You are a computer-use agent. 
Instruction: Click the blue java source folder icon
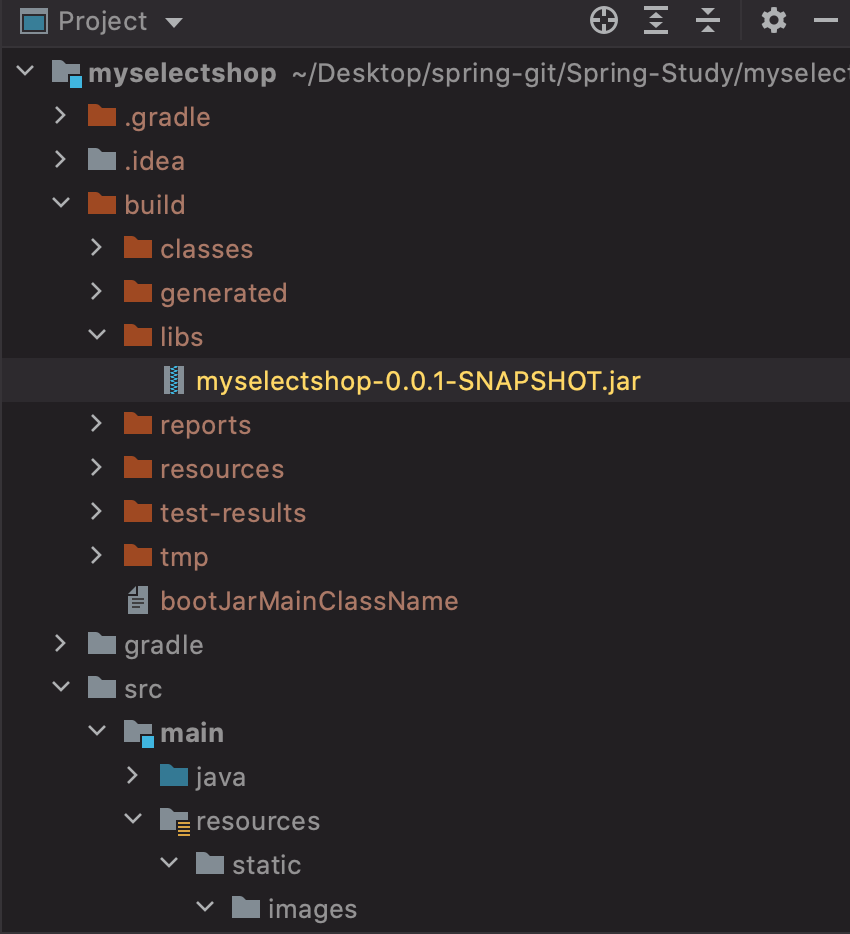(174, 776)
